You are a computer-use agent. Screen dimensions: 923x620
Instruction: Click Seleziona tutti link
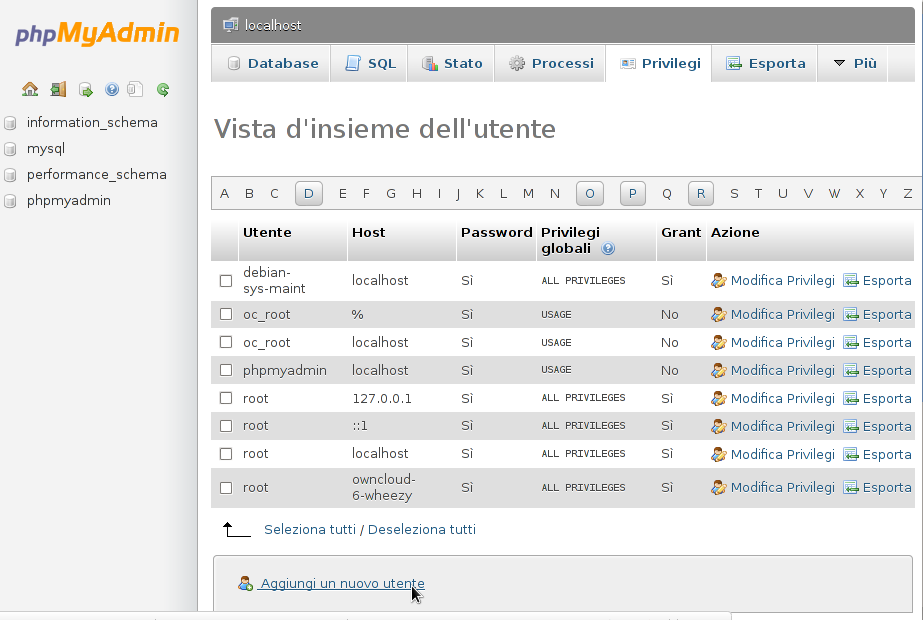tap(309, 529)
